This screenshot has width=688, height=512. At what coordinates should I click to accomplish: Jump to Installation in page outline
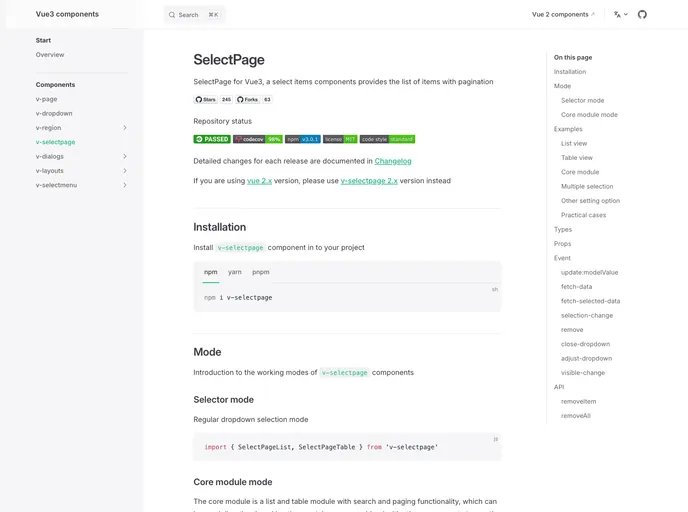click(570, 72)
